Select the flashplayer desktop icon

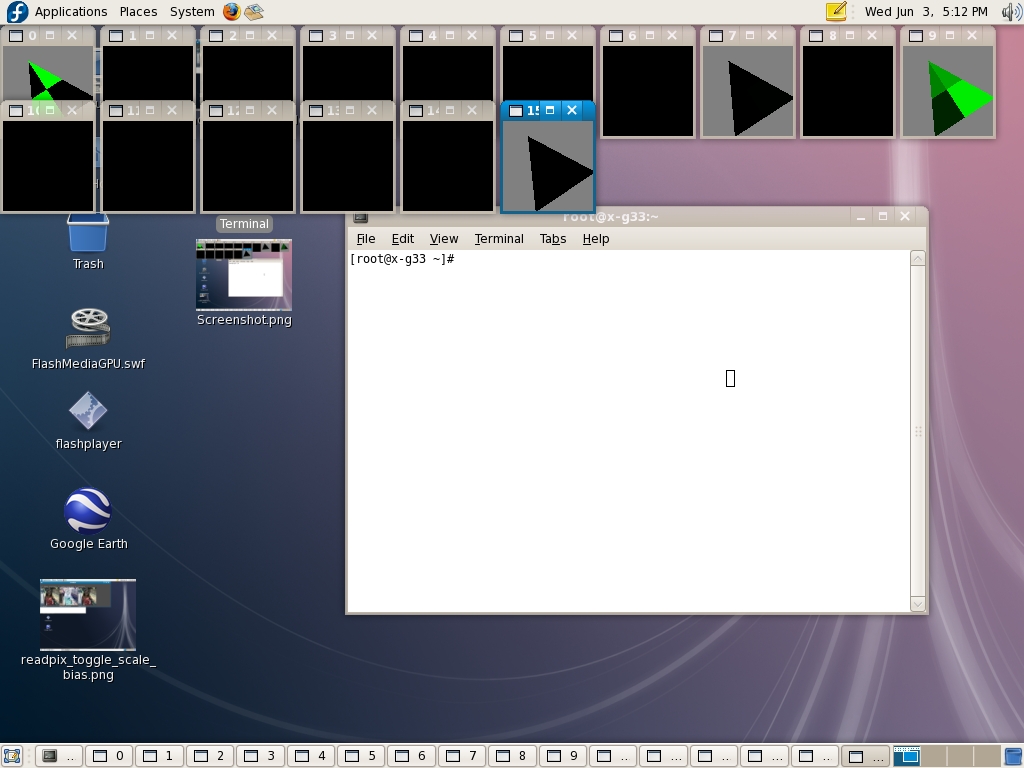click(x=88, y=412)
